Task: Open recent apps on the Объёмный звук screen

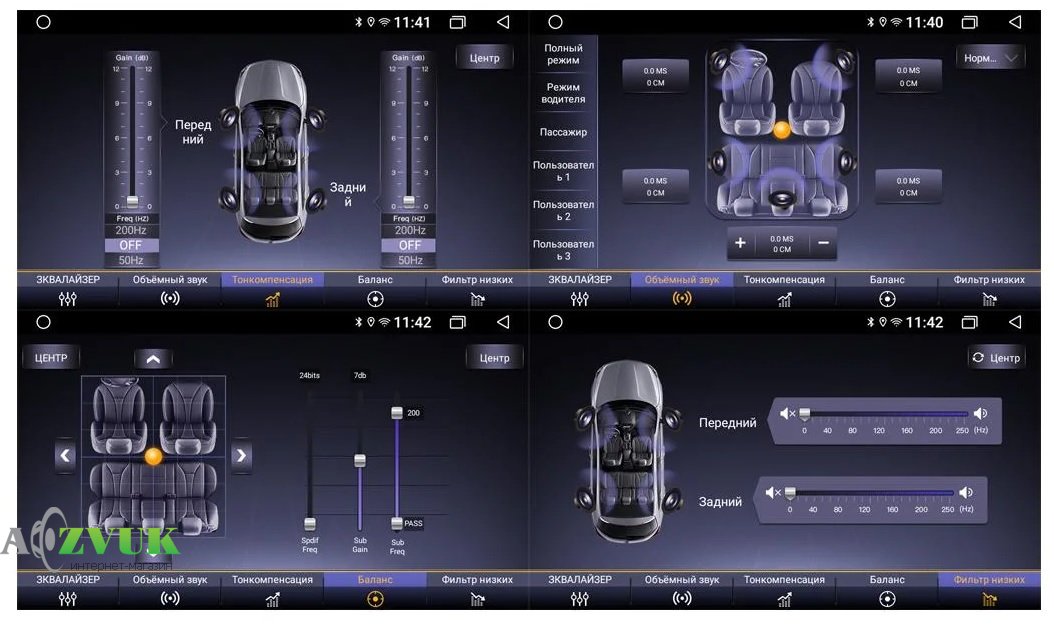Action: (x=969, y=22)
